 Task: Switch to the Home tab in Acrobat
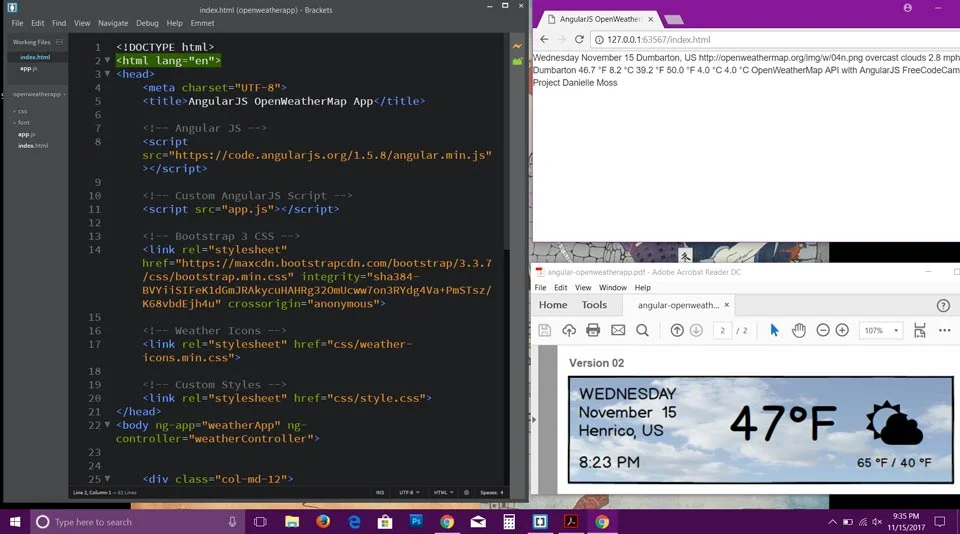pyautogui.click(x=553, y=305)
